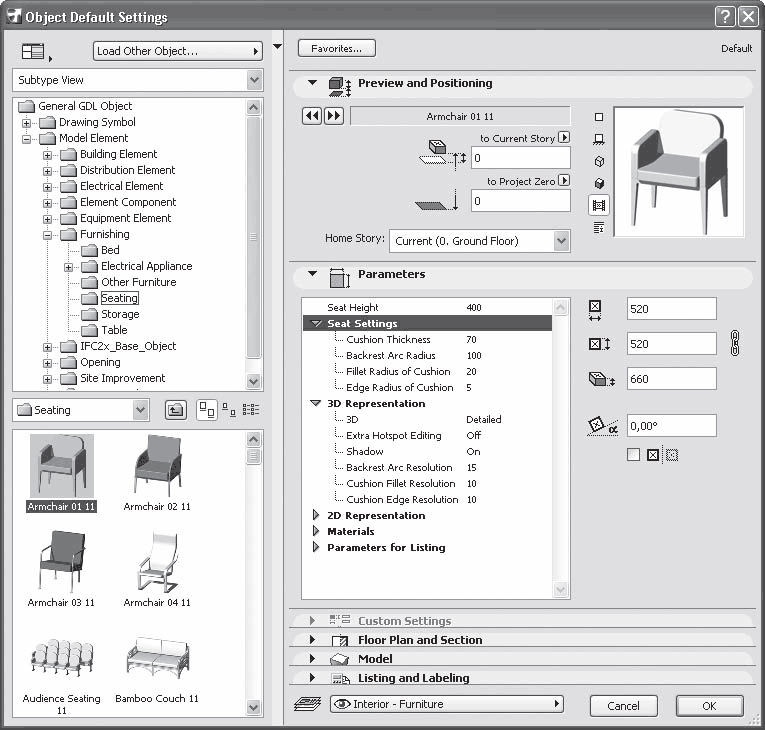765x730 pixels.
Task: Expand the 2D Representation parameter group
Action: click(317, 515)
